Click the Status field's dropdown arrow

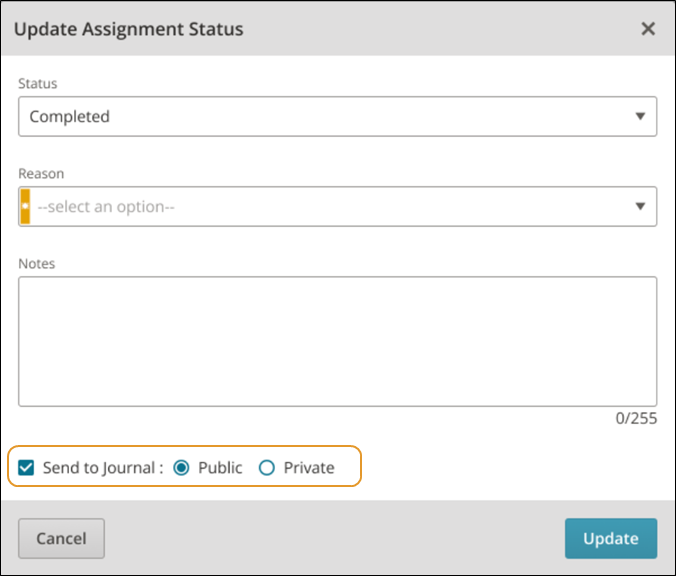pos(640,116)
